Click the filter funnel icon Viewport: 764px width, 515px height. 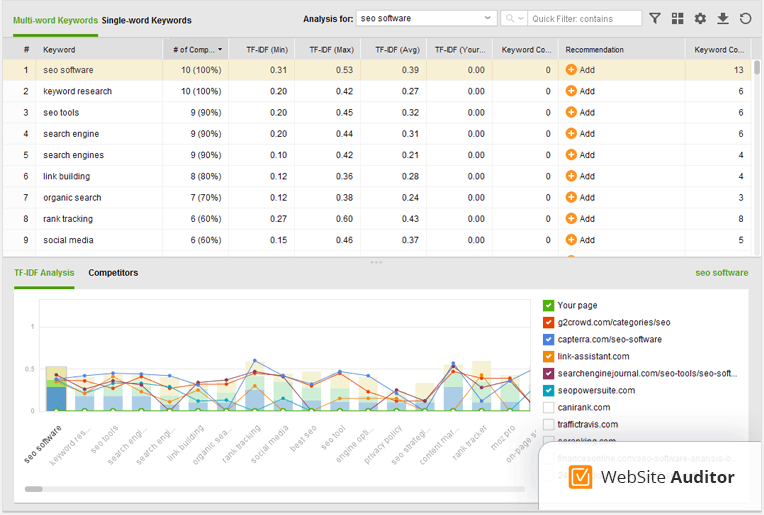tap(655, 19)
